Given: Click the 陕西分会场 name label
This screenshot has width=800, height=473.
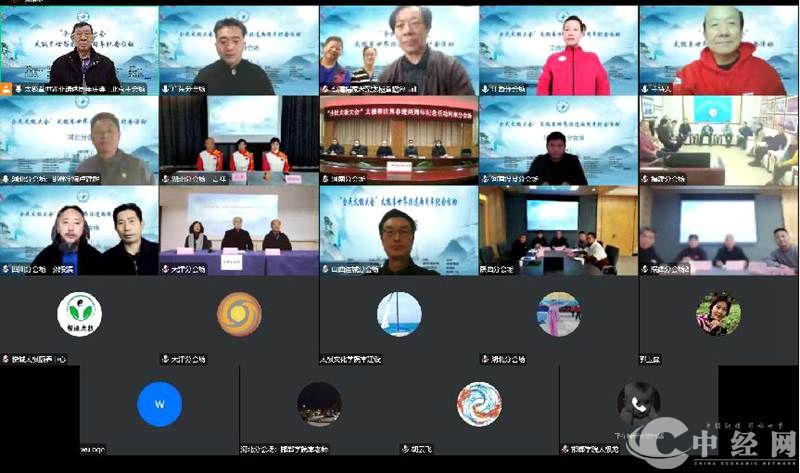Looking at the screenshot, I should click(496, 269).
